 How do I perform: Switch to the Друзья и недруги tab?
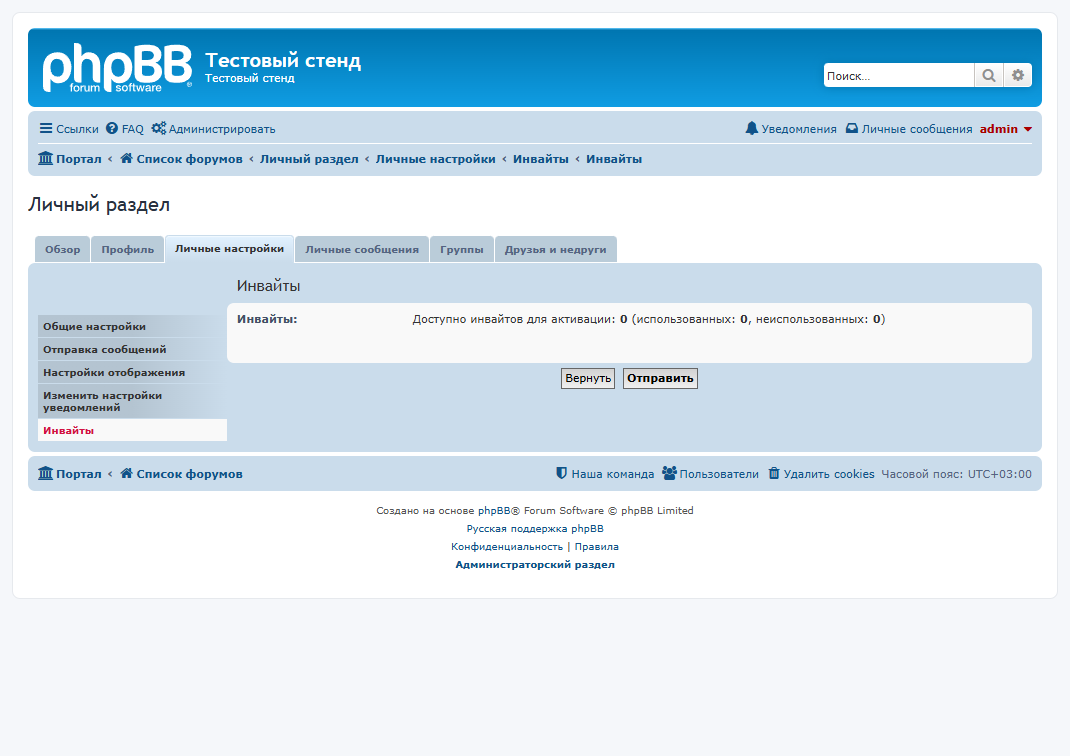tap(555, 250)
